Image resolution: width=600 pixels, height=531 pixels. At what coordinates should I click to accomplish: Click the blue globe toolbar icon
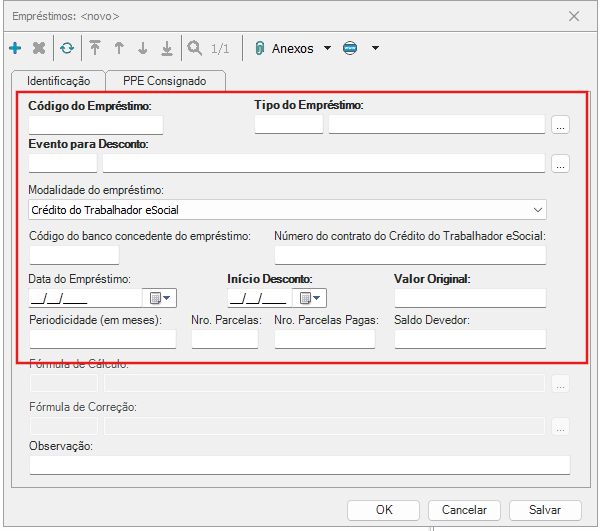click(x=350, y=48)
